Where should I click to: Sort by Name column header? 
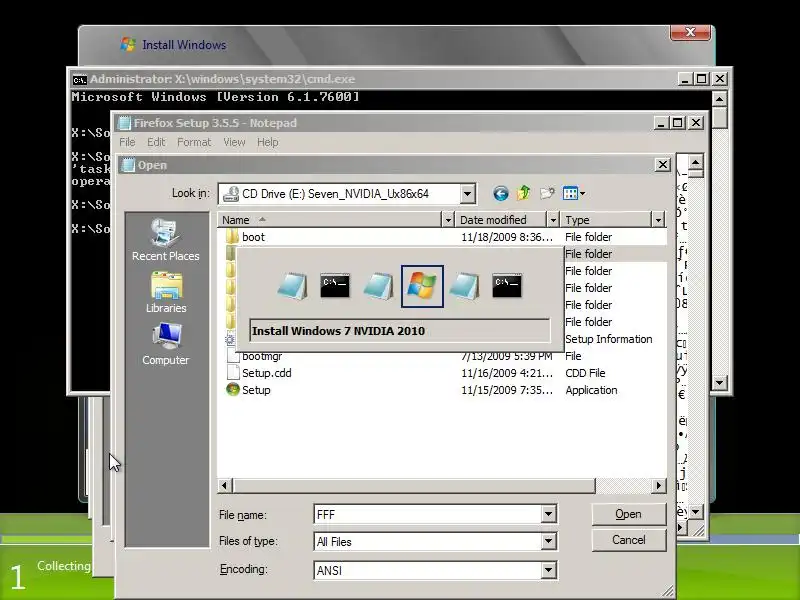click(330, 220)
